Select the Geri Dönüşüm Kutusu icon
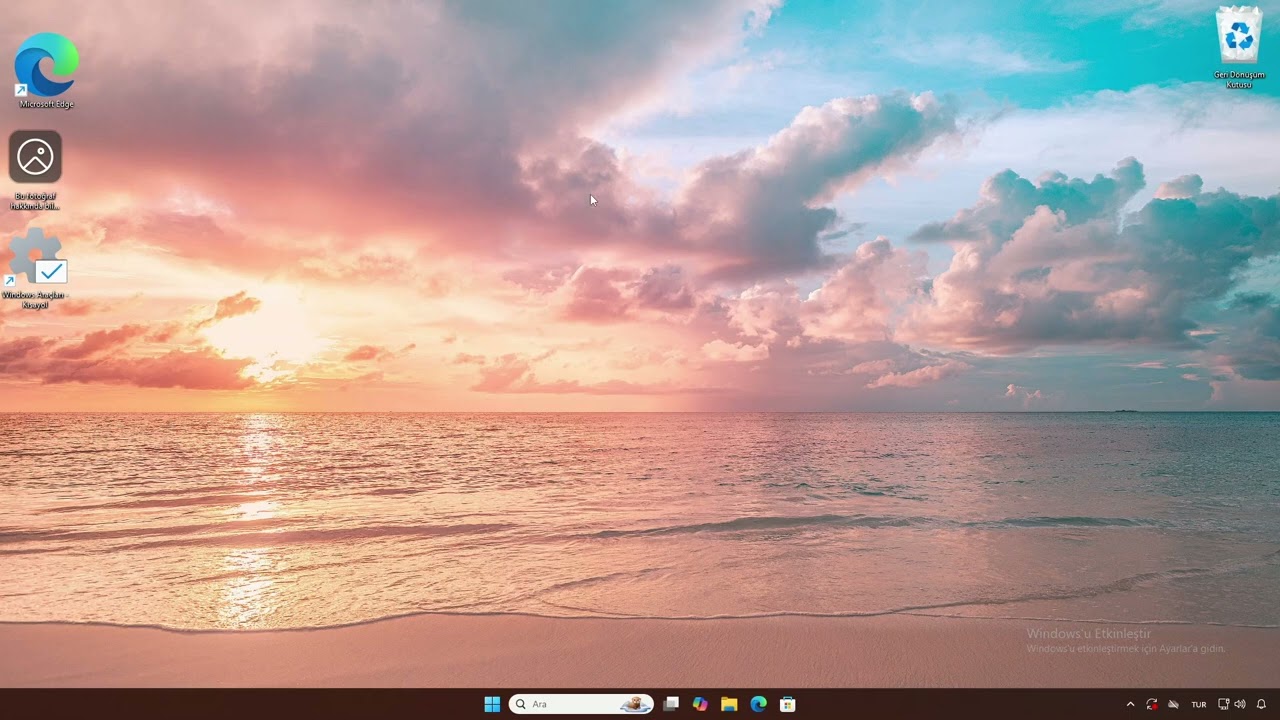Screen dimensions: 1280x720 [x=1239, y=47]
